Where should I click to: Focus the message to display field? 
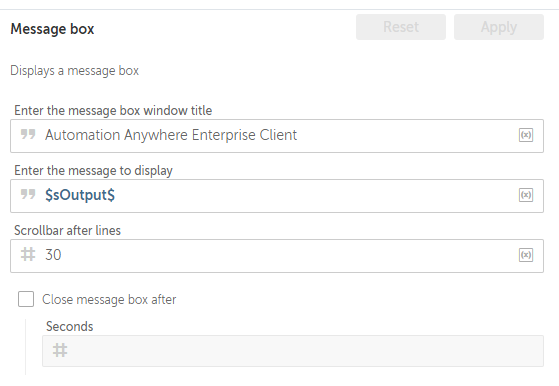pos(277,196)
